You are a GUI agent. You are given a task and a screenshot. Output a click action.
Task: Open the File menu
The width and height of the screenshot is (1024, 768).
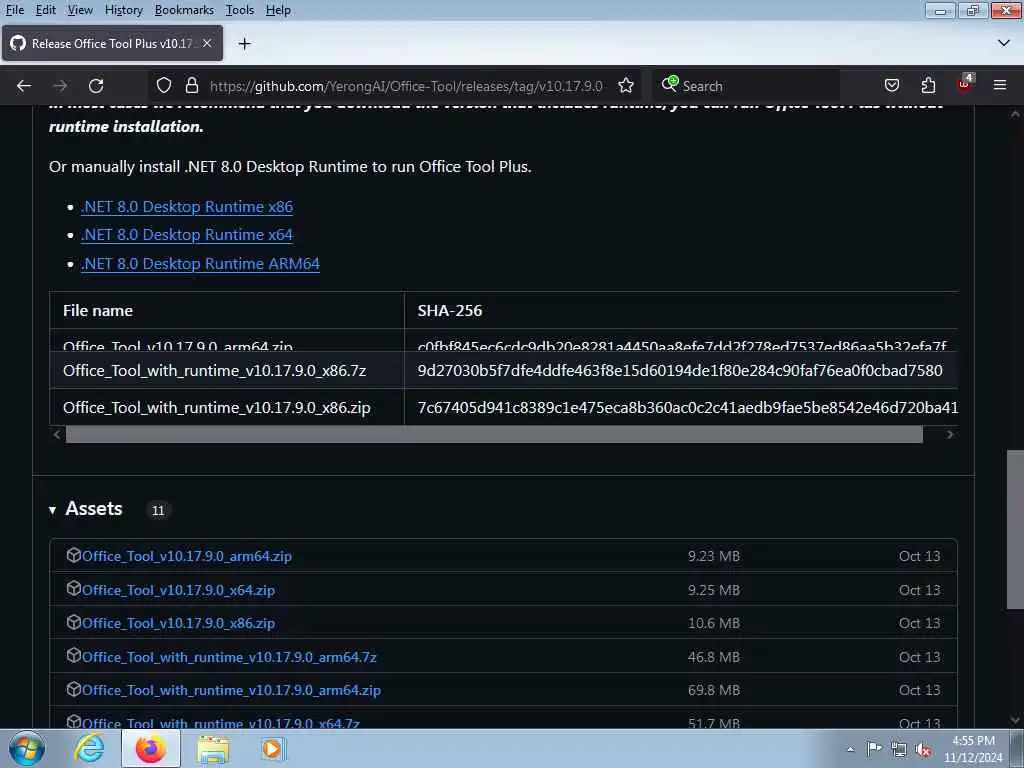(x=14, y=10)
